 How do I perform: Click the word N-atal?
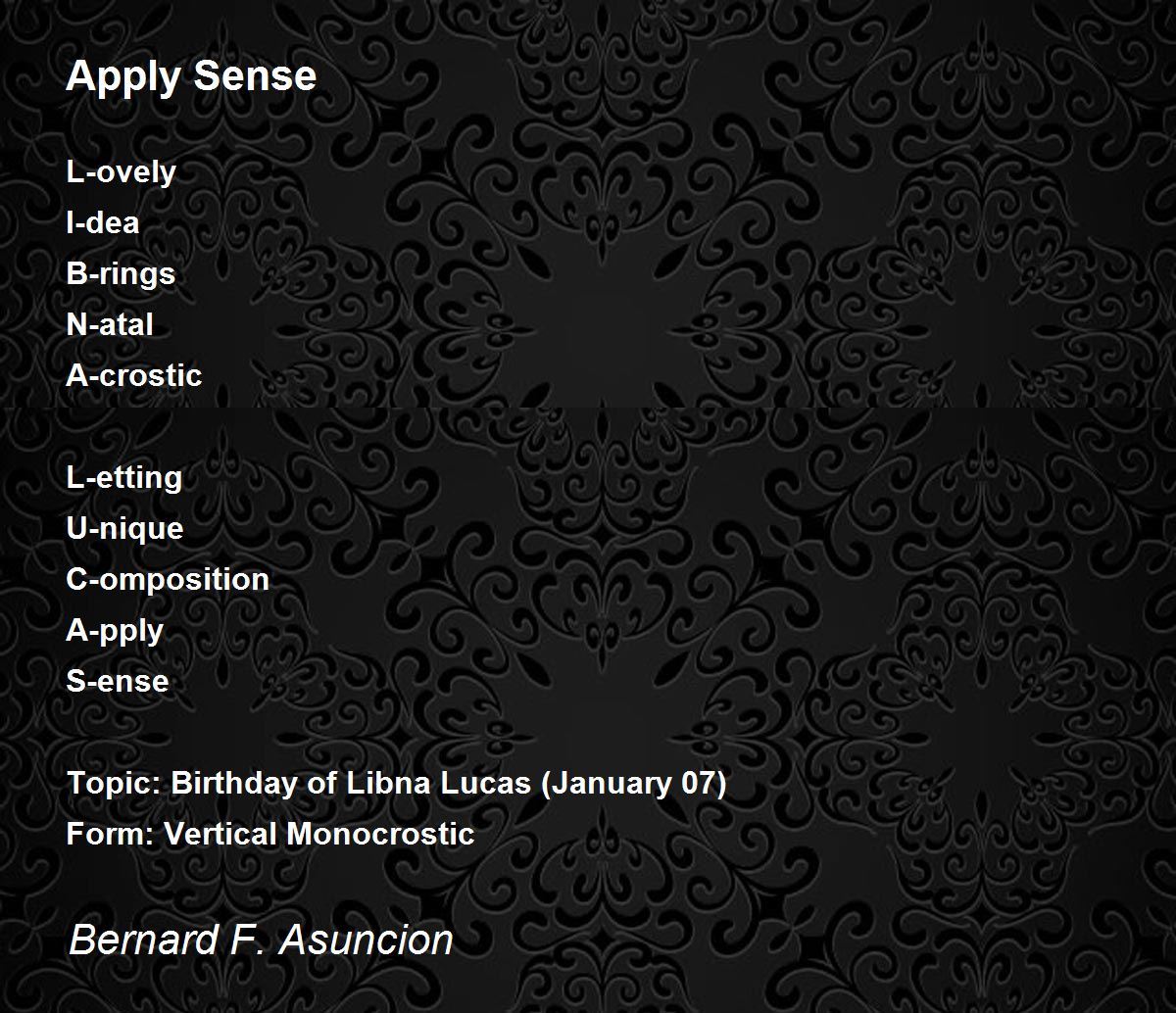(x=110, y=325)
